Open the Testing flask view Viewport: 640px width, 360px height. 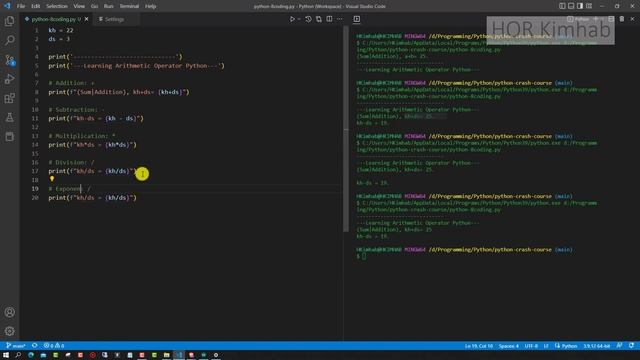9,118
